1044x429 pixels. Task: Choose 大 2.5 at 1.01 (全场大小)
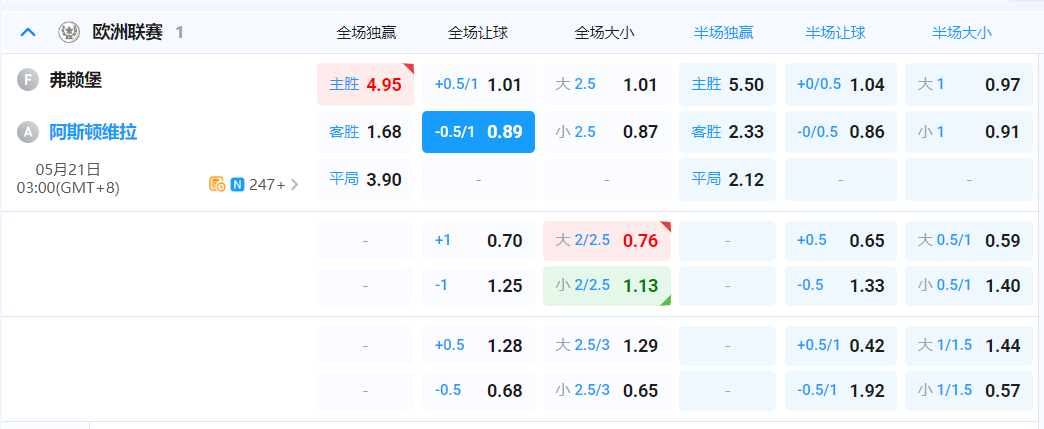click(607, 85)
